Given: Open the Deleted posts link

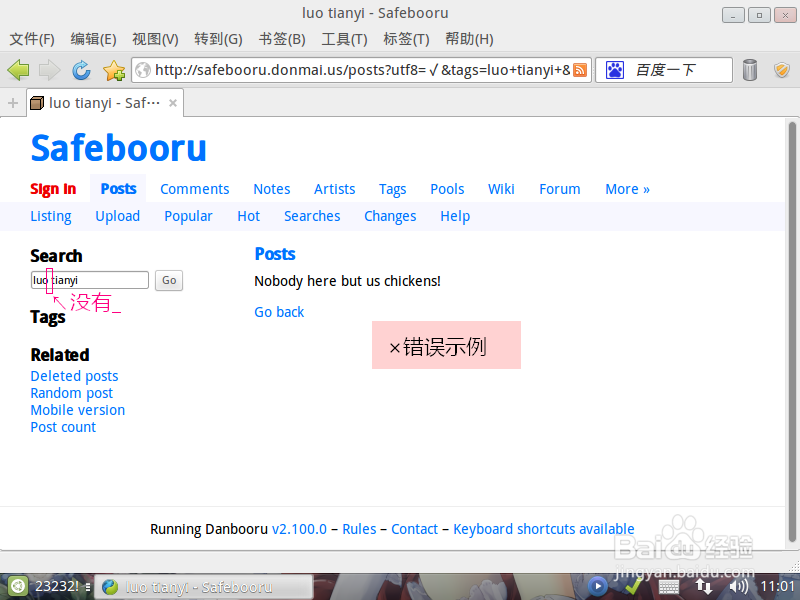Looking at the screenshot, I should click(x=74, y=377).
